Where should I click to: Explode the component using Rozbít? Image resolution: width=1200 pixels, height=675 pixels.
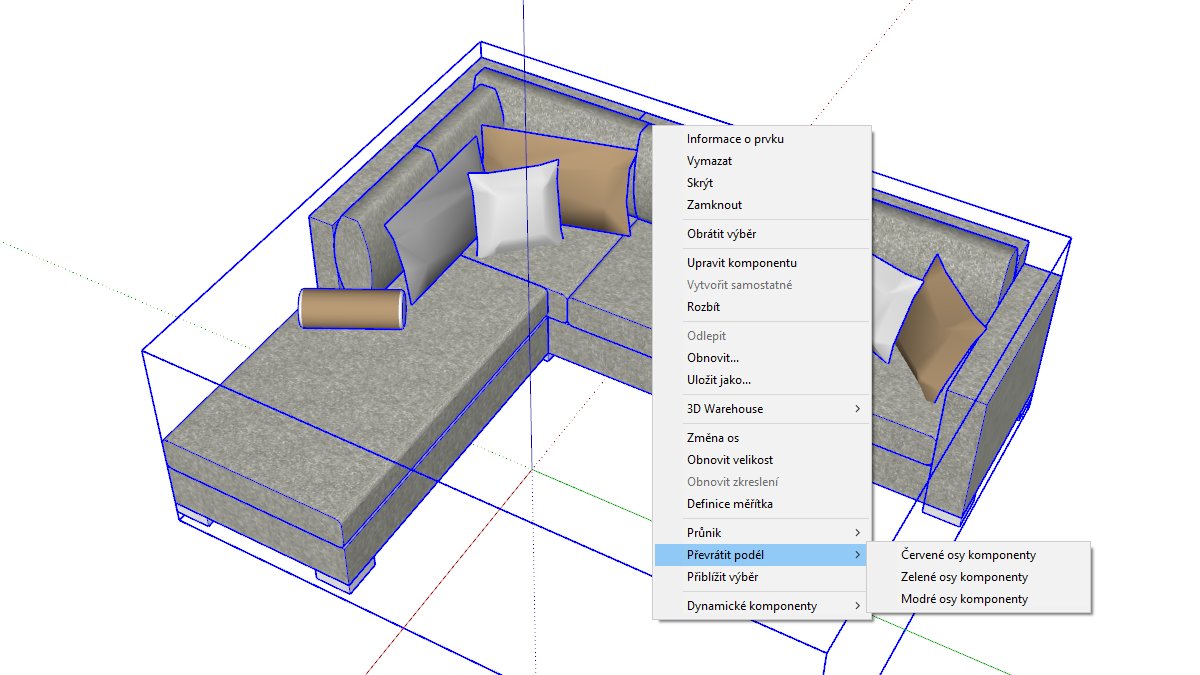(x=703, y=307)
